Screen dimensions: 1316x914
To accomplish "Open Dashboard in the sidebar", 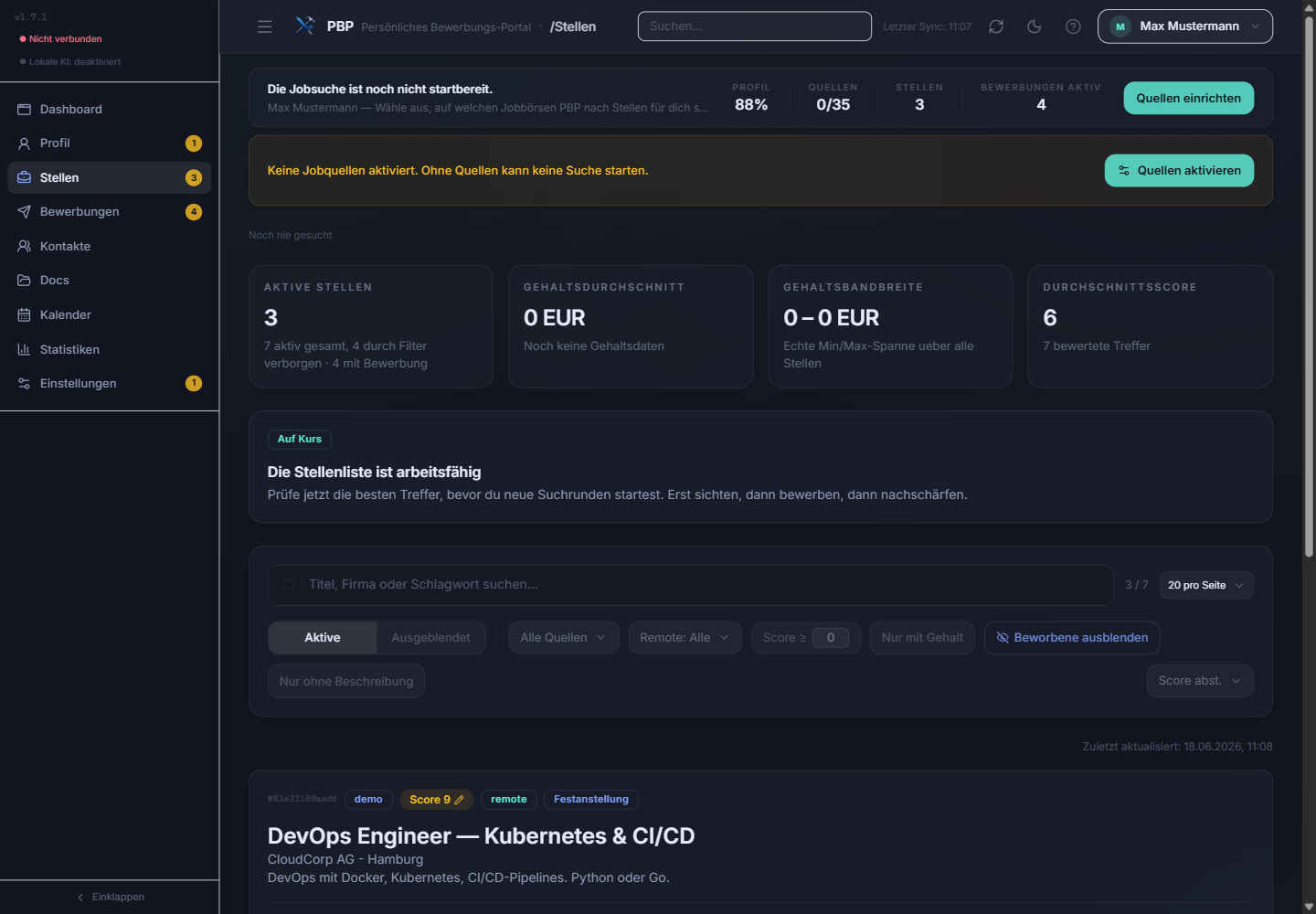I will click(x=110, y=109).
